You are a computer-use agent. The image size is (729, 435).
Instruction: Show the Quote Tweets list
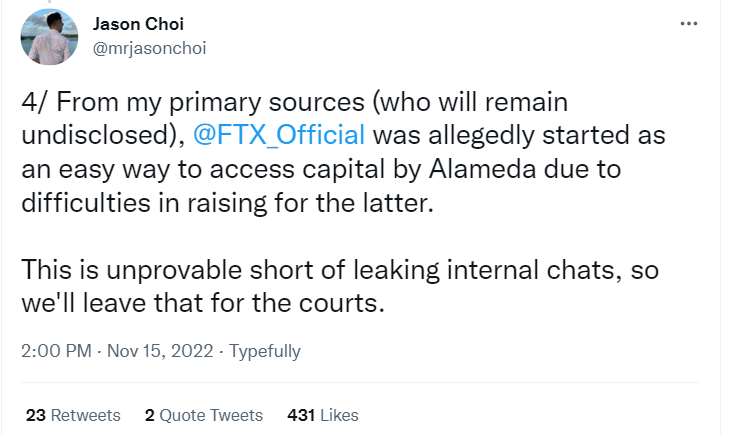[210, 415]
